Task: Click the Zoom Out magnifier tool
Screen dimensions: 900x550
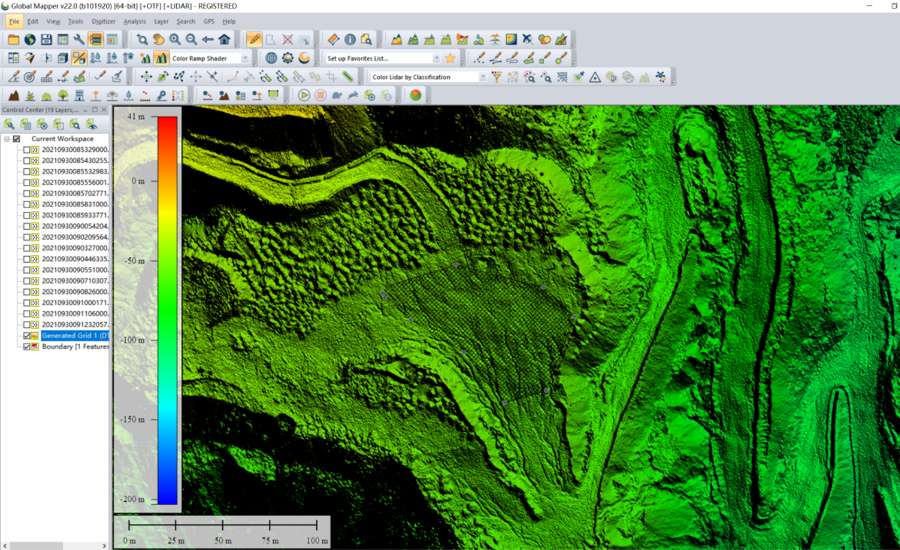Action: pos(191,40)
